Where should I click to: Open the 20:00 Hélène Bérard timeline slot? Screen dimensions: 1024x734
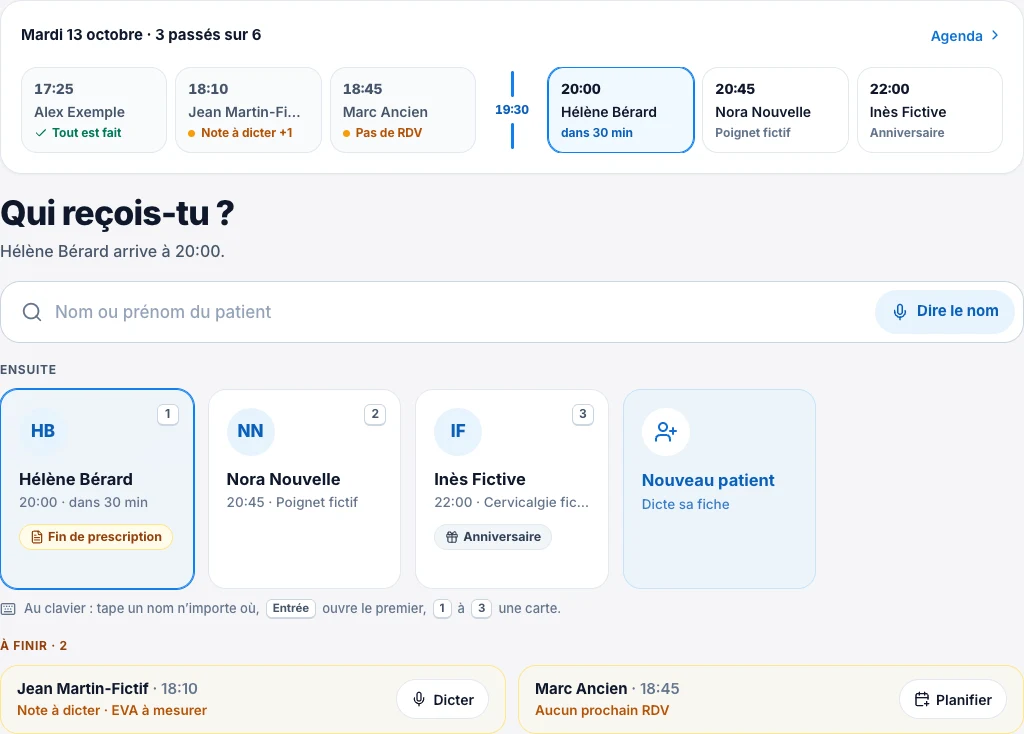620,110
